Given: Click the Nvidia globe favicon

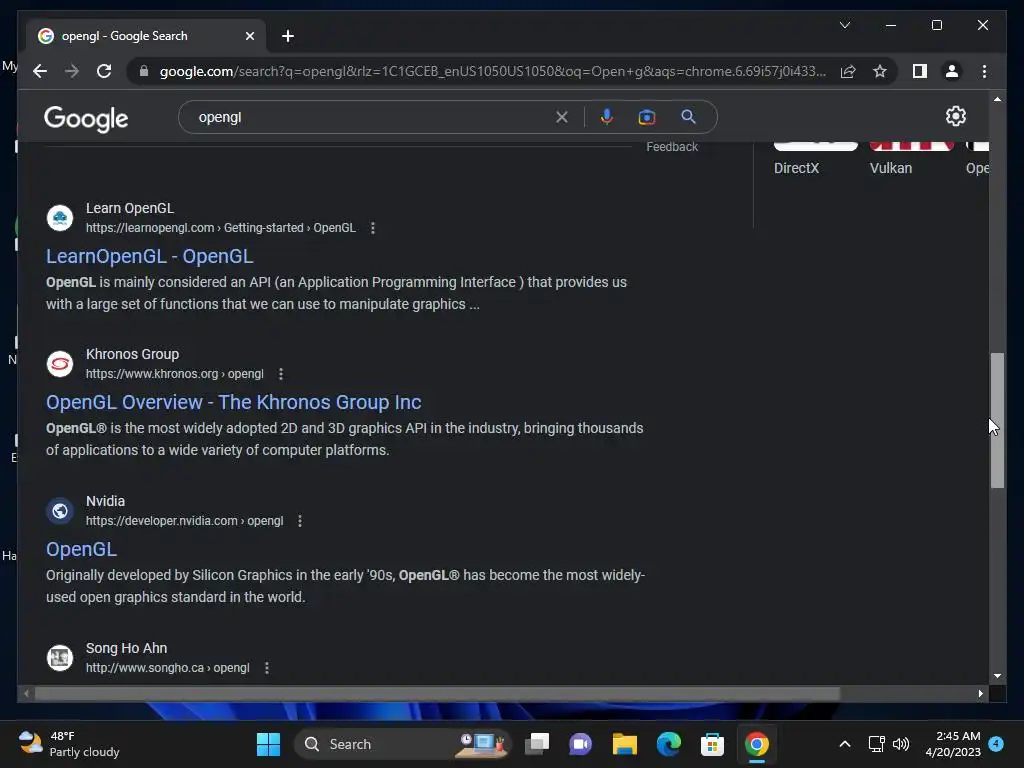Looking at the screenshot, I should tap(60, 511).
